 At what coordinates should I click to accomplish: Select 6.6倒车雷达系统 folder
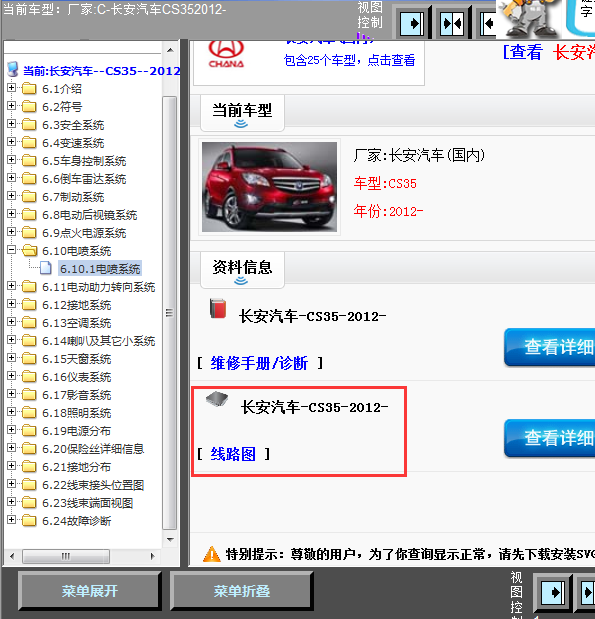click(84, 179)
